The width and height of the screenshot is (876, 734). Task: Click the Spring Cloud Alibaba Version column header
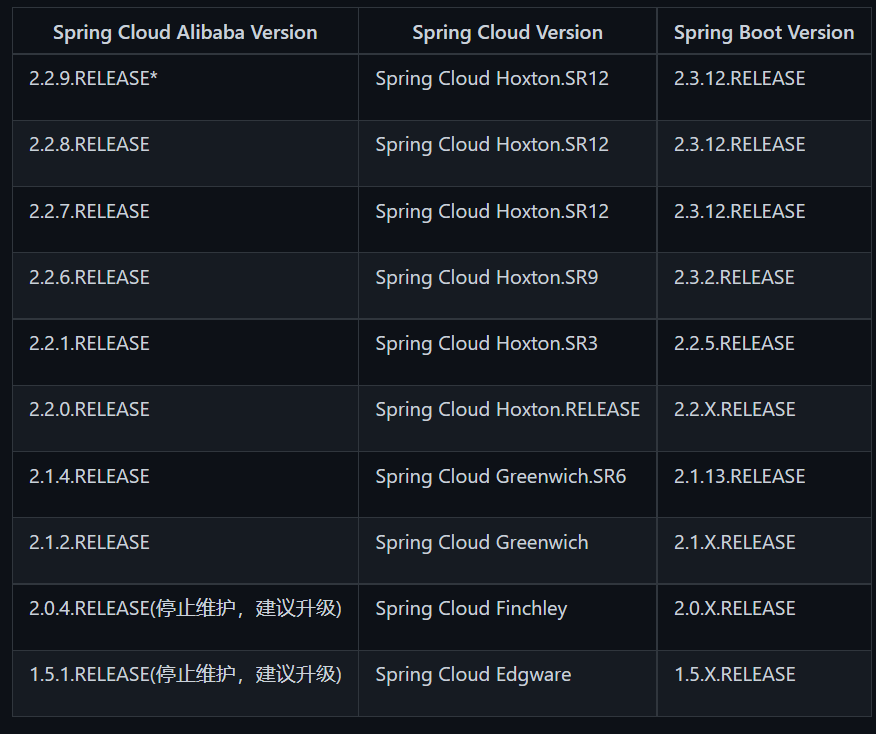pyautogui.click(x=185, y=31)
